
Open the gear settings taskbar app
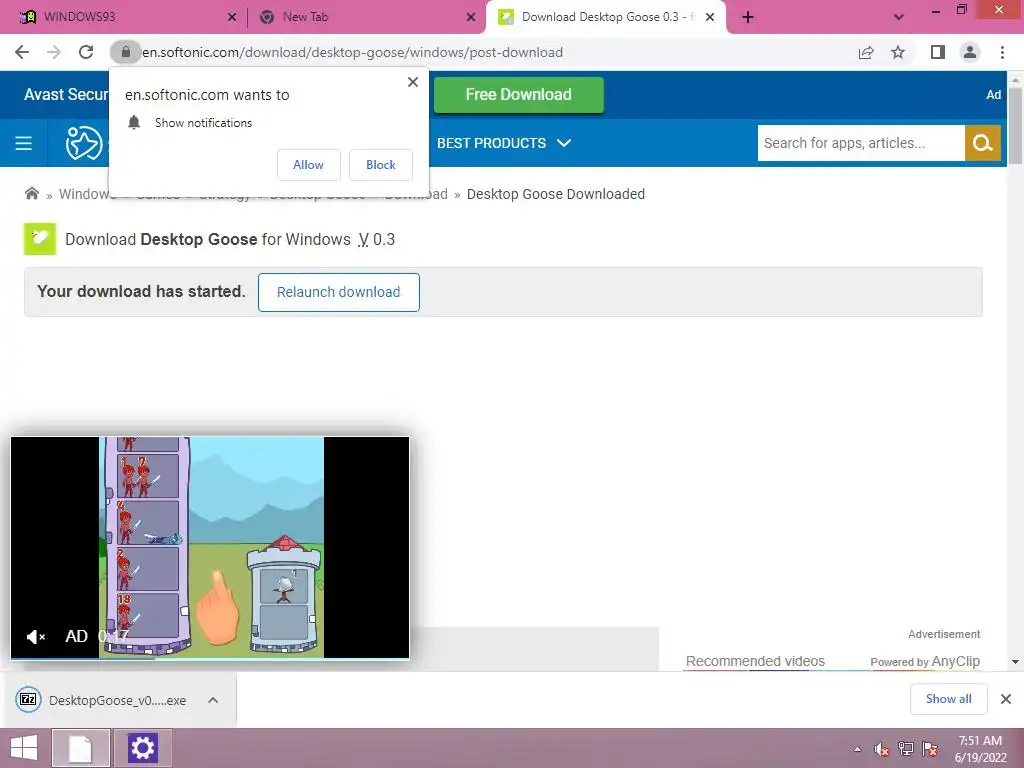point(142,748)
